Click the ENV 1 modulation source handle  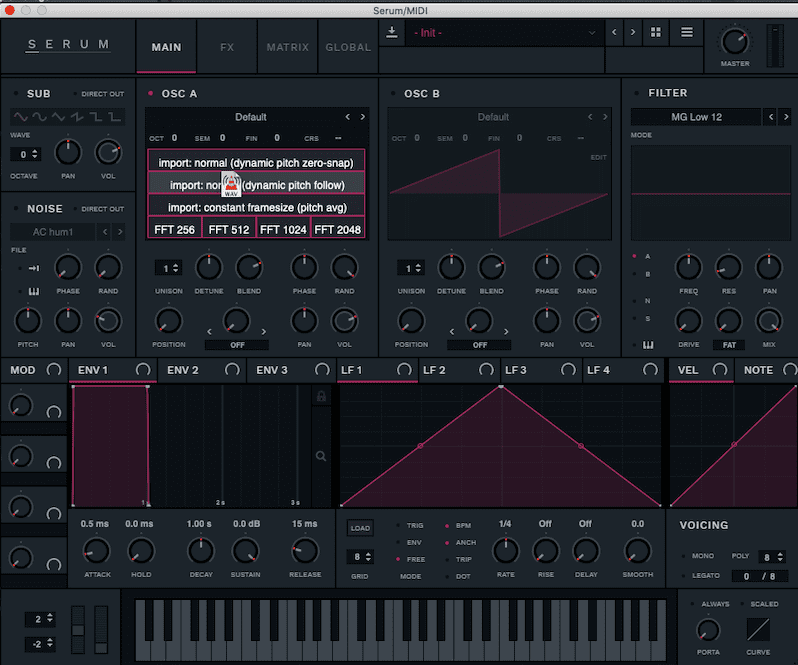[143, 370]
